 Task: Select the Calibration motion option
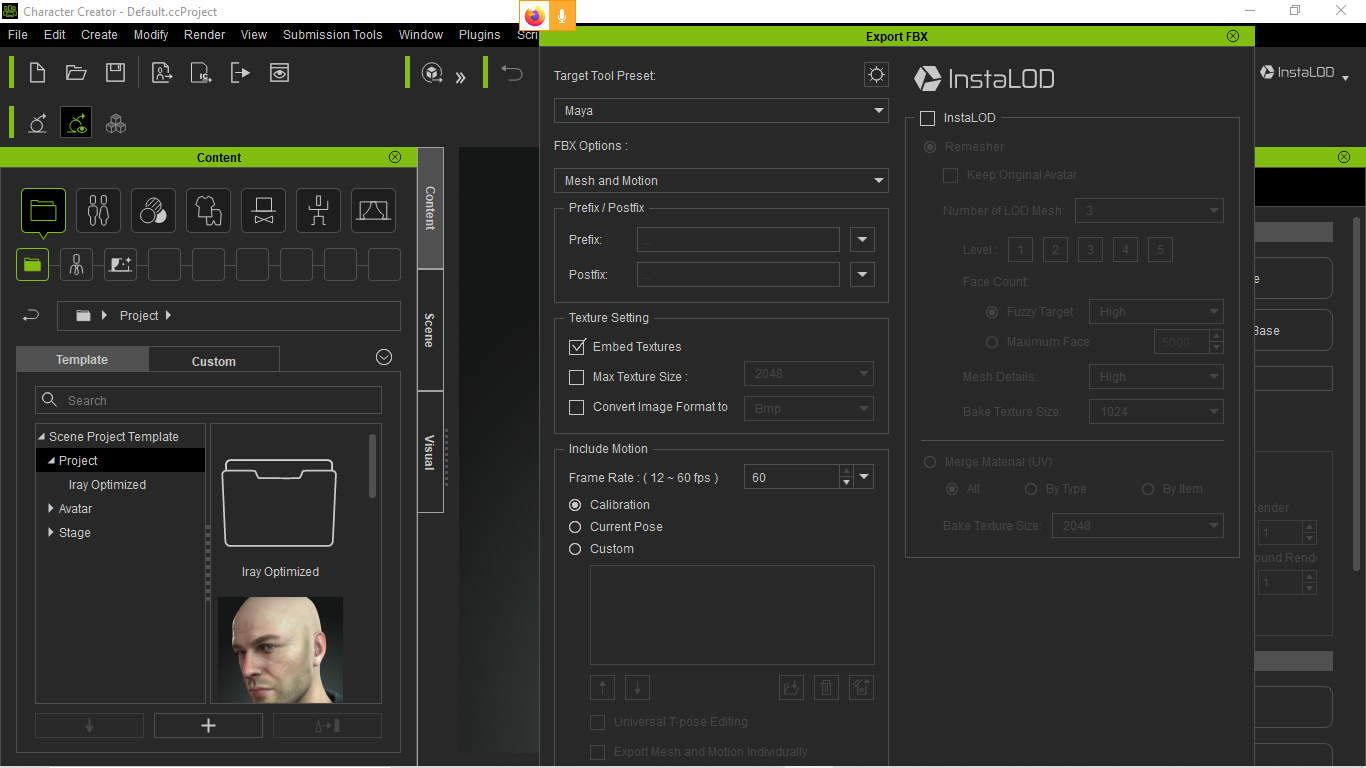click(575, 505)
